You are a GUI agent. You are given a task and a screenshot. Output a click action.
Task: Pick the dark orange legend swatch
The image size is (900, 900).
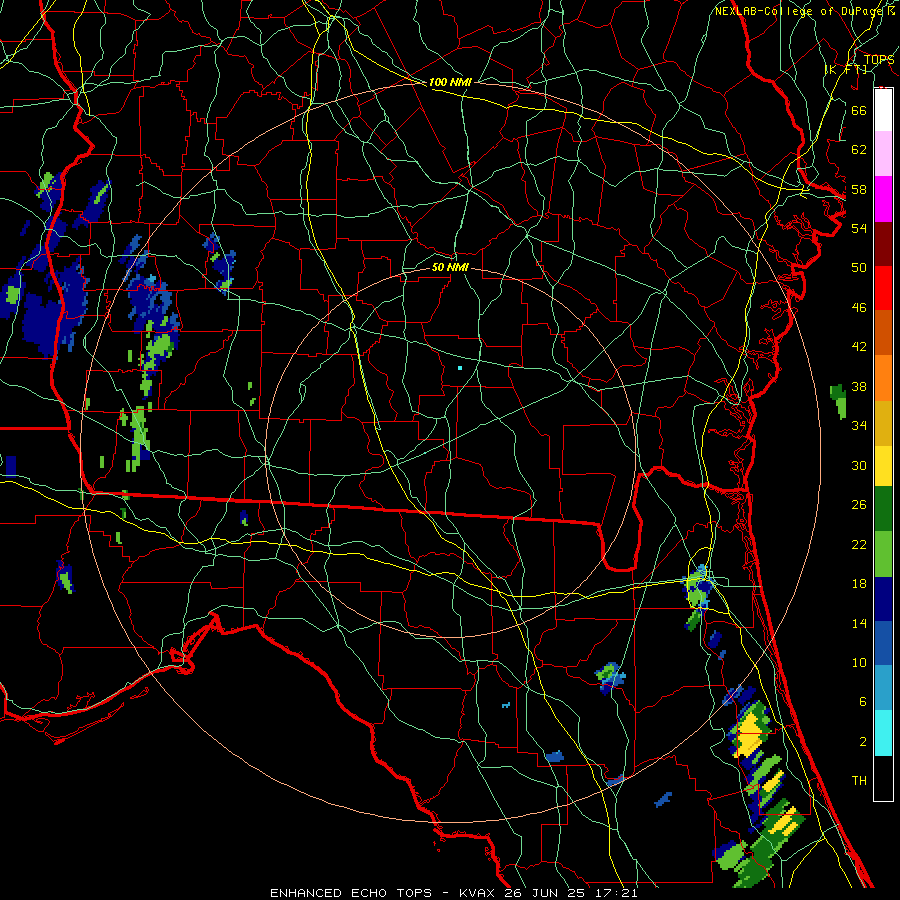pyautogui.click(x=883, y=332)
